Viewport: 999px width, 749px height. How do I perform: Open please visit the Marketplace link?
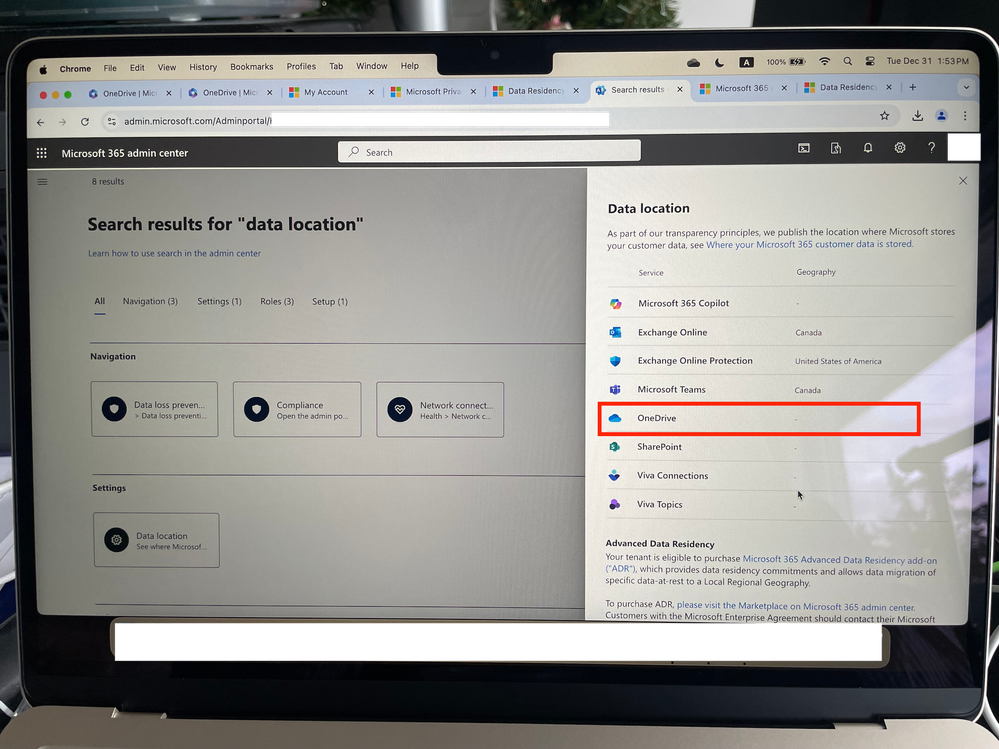pyautogui.click(x=796, y=606)
